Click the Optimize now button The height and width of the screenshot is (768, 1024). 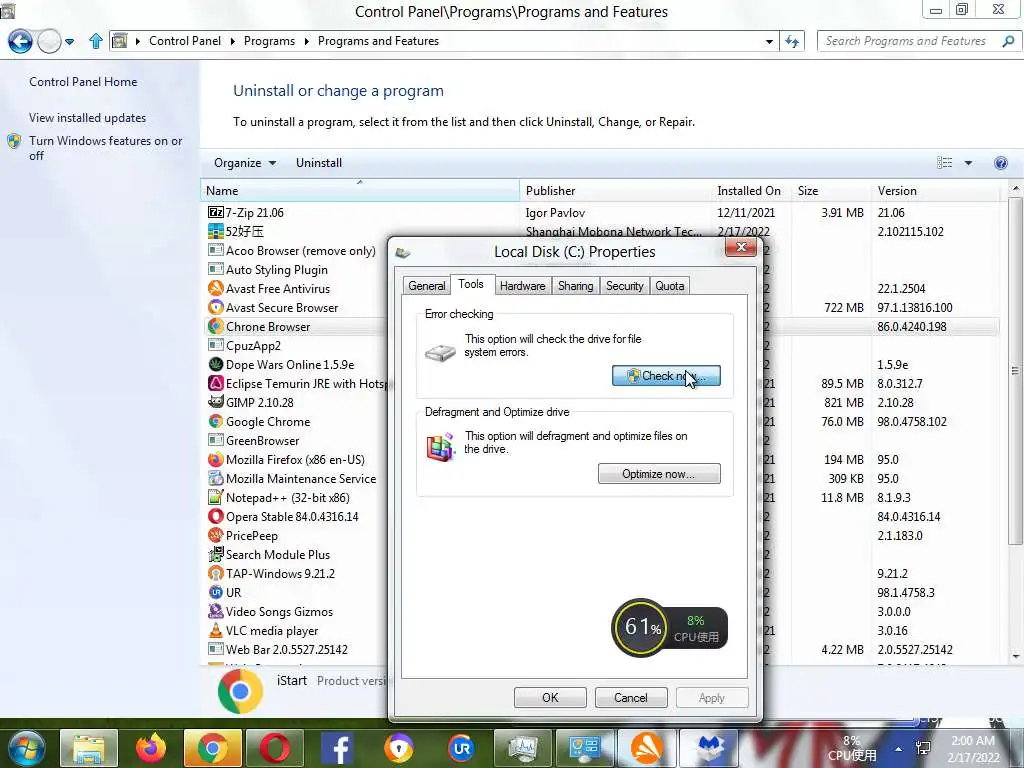coord(659,473)
